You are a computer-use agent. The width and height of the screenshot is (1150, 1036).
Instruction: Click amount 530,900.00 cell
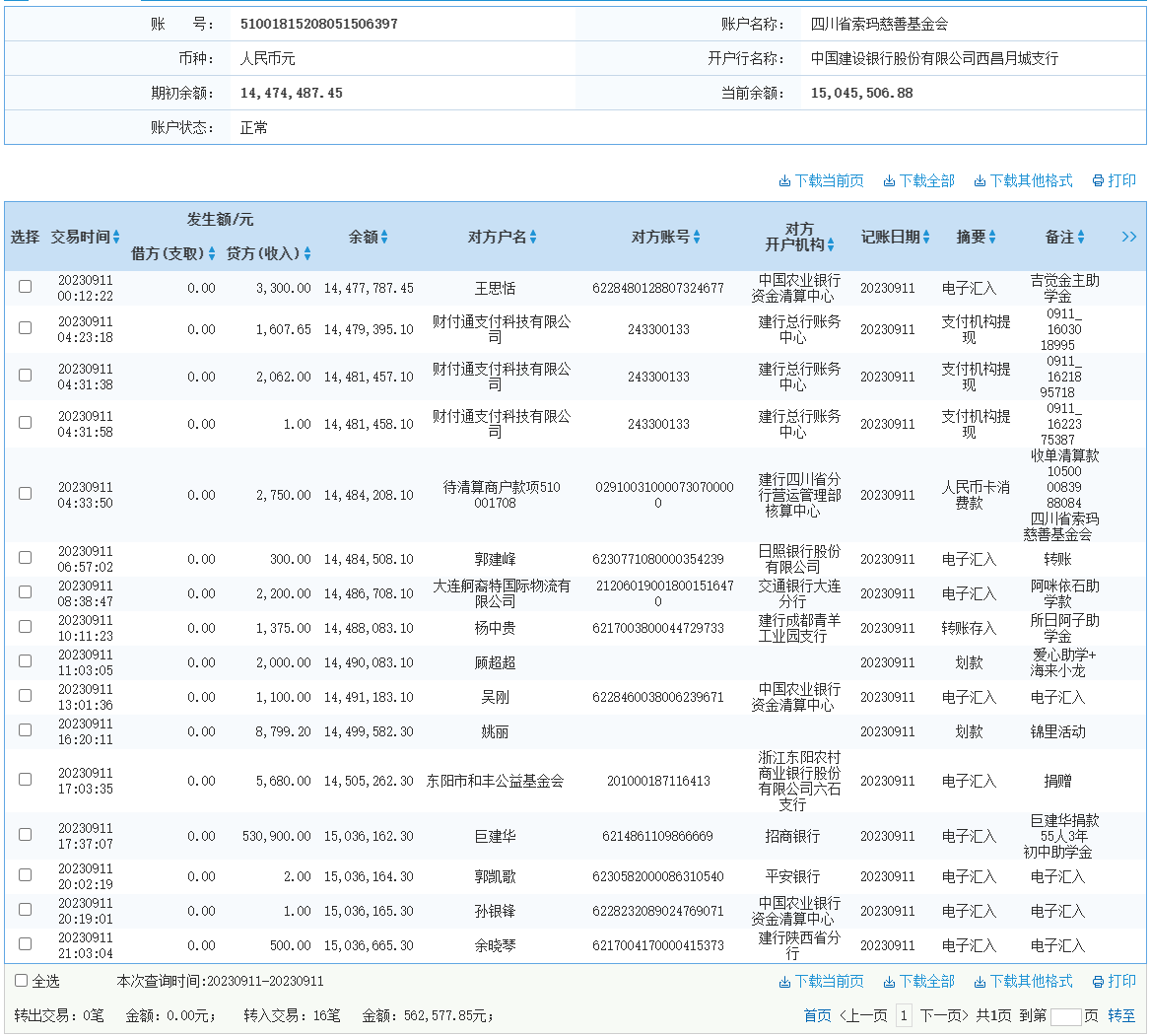click(277, 836)
